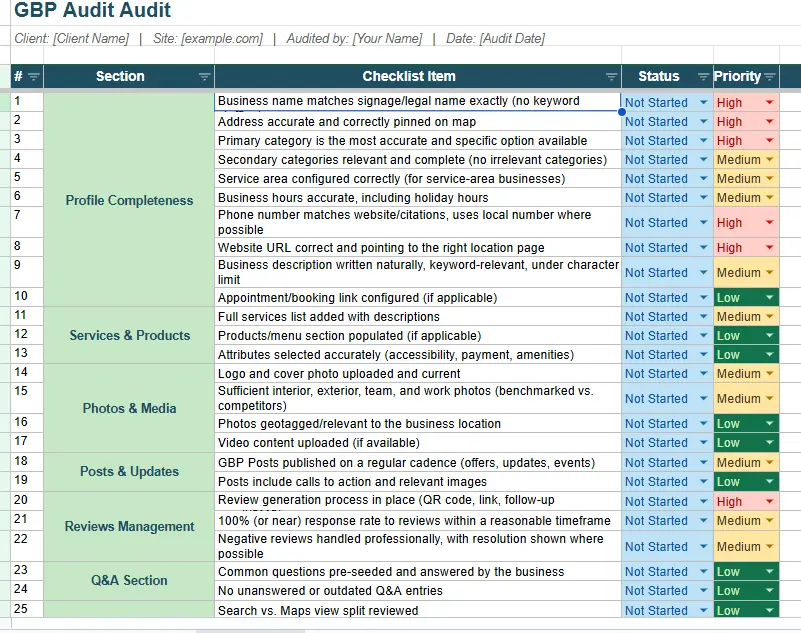Select 'Website URL correct' checklist cell
The width and height of the screenshot is (801, 633).
click(417, 247)
